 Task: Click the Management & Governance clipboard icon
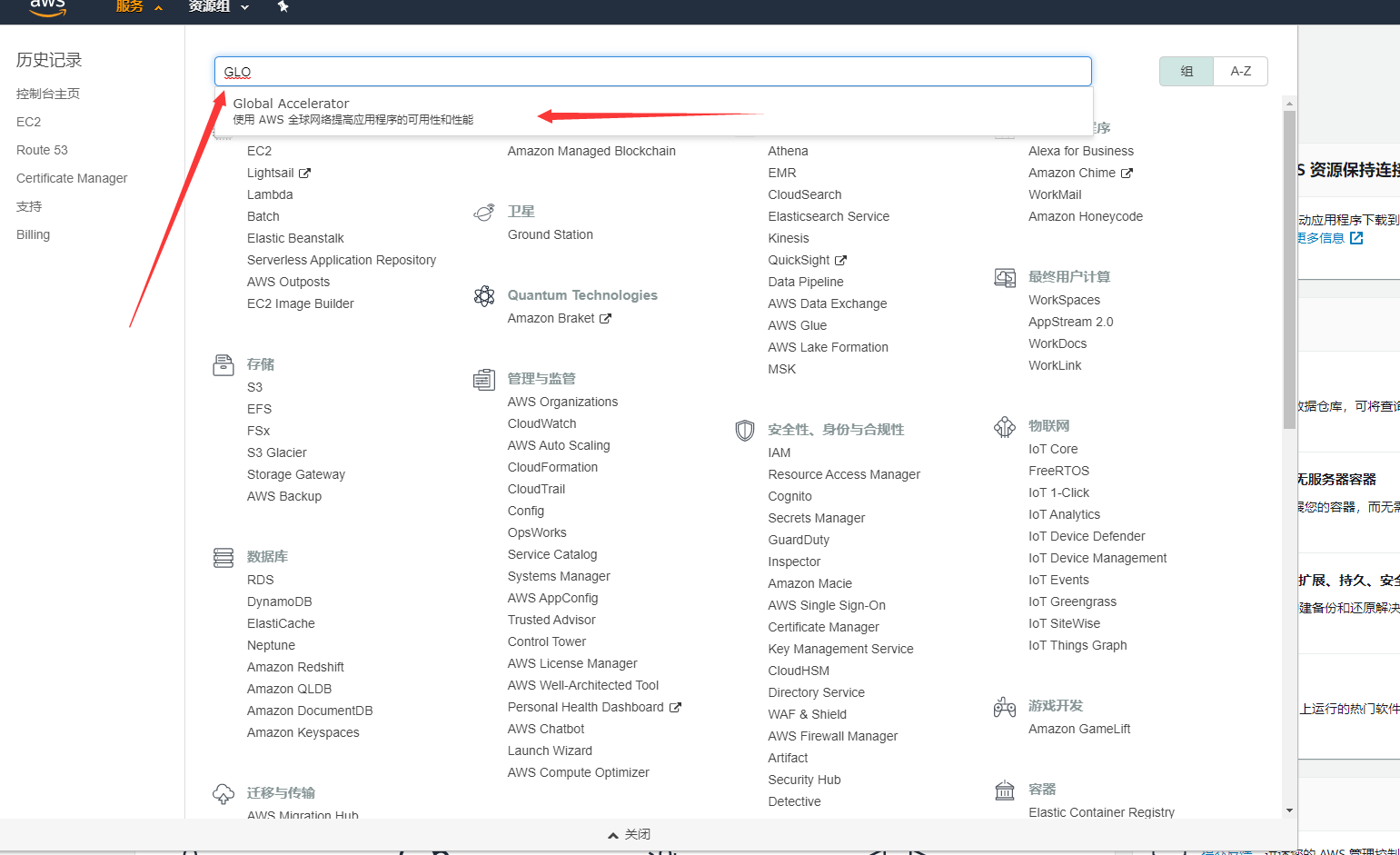coord(484,380)
